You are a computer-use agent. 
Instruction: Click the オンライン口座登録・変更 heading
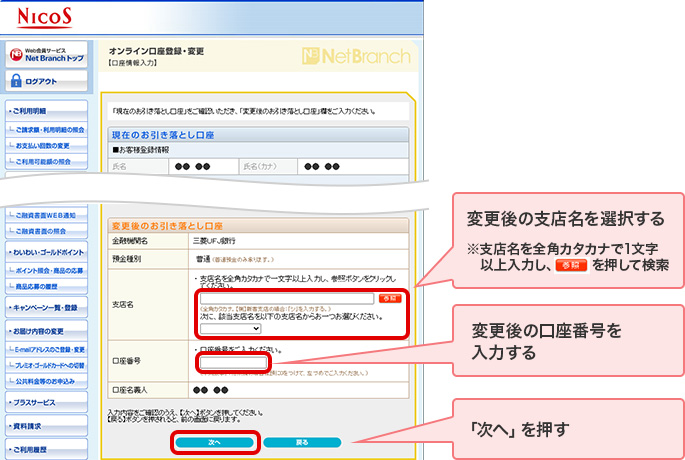pyautogui.click(x=156, y=52)
